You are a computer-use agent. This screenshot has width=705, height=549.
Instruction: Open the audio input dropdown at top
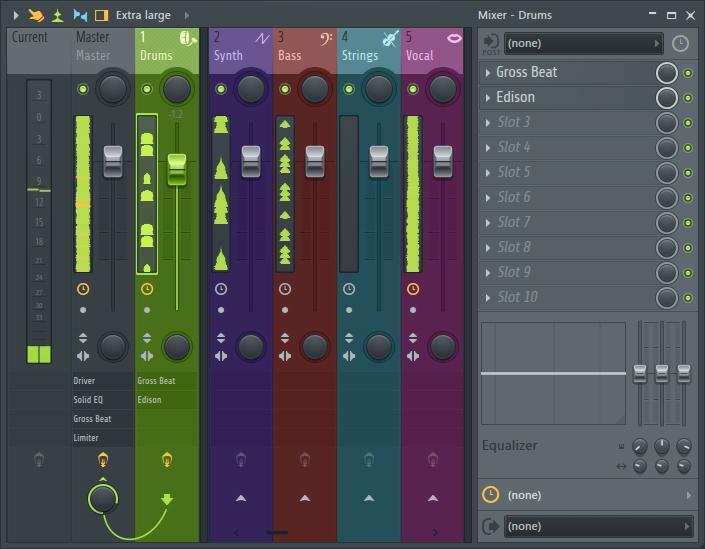click(584, 44)
